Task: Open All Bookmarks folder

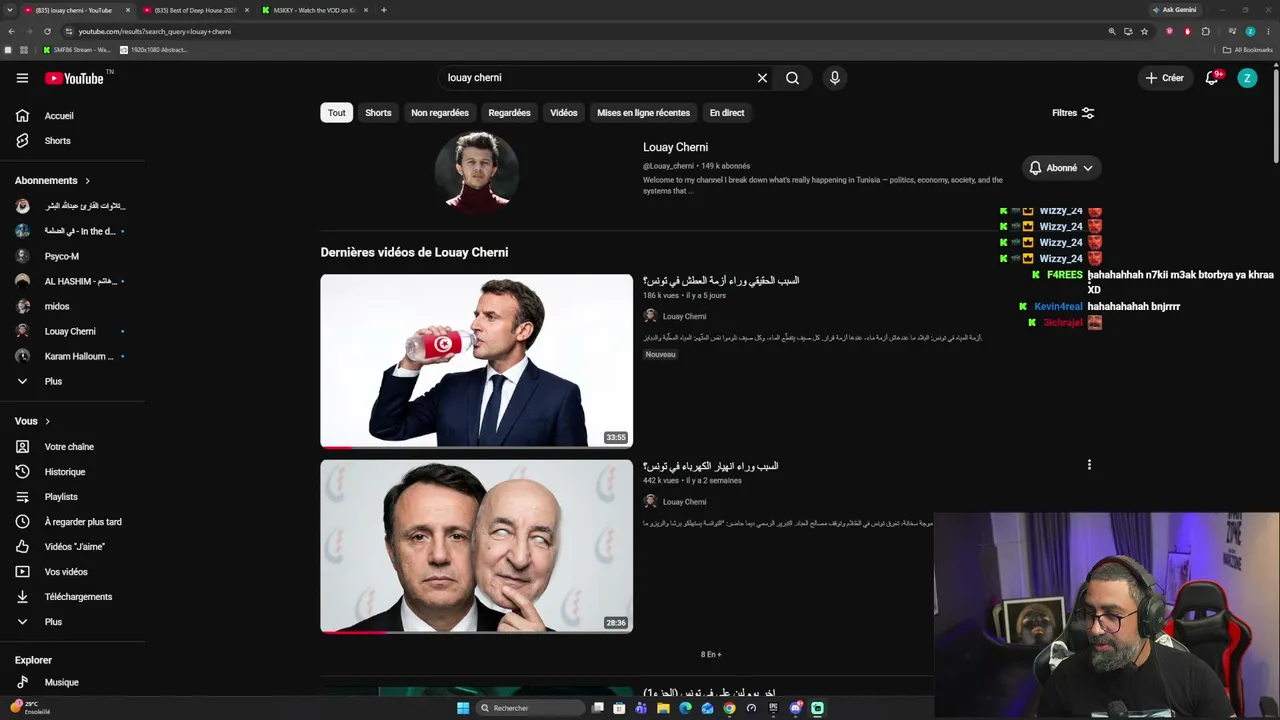Action: click(1248, 50)
